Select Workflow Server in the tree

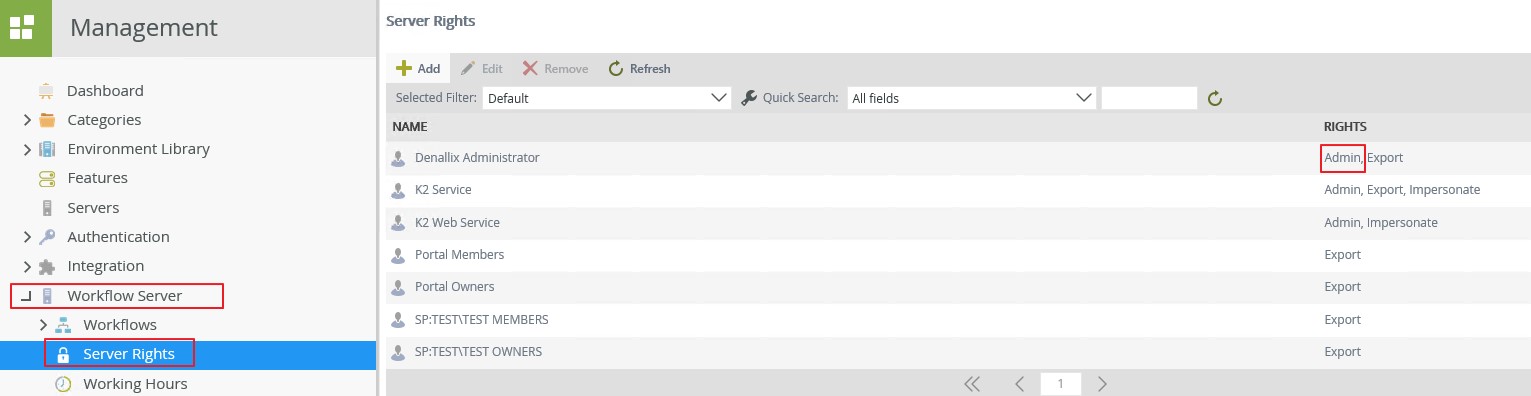125,296
